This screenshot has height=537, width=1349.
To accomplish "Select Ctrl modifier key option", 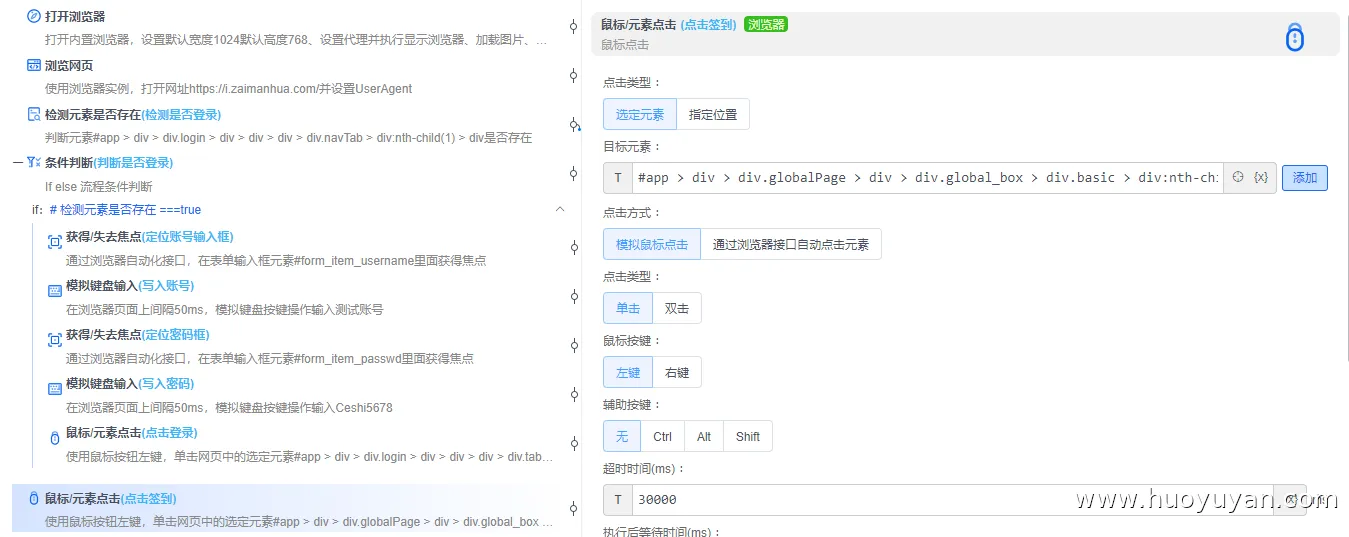I will coord(663,436).
